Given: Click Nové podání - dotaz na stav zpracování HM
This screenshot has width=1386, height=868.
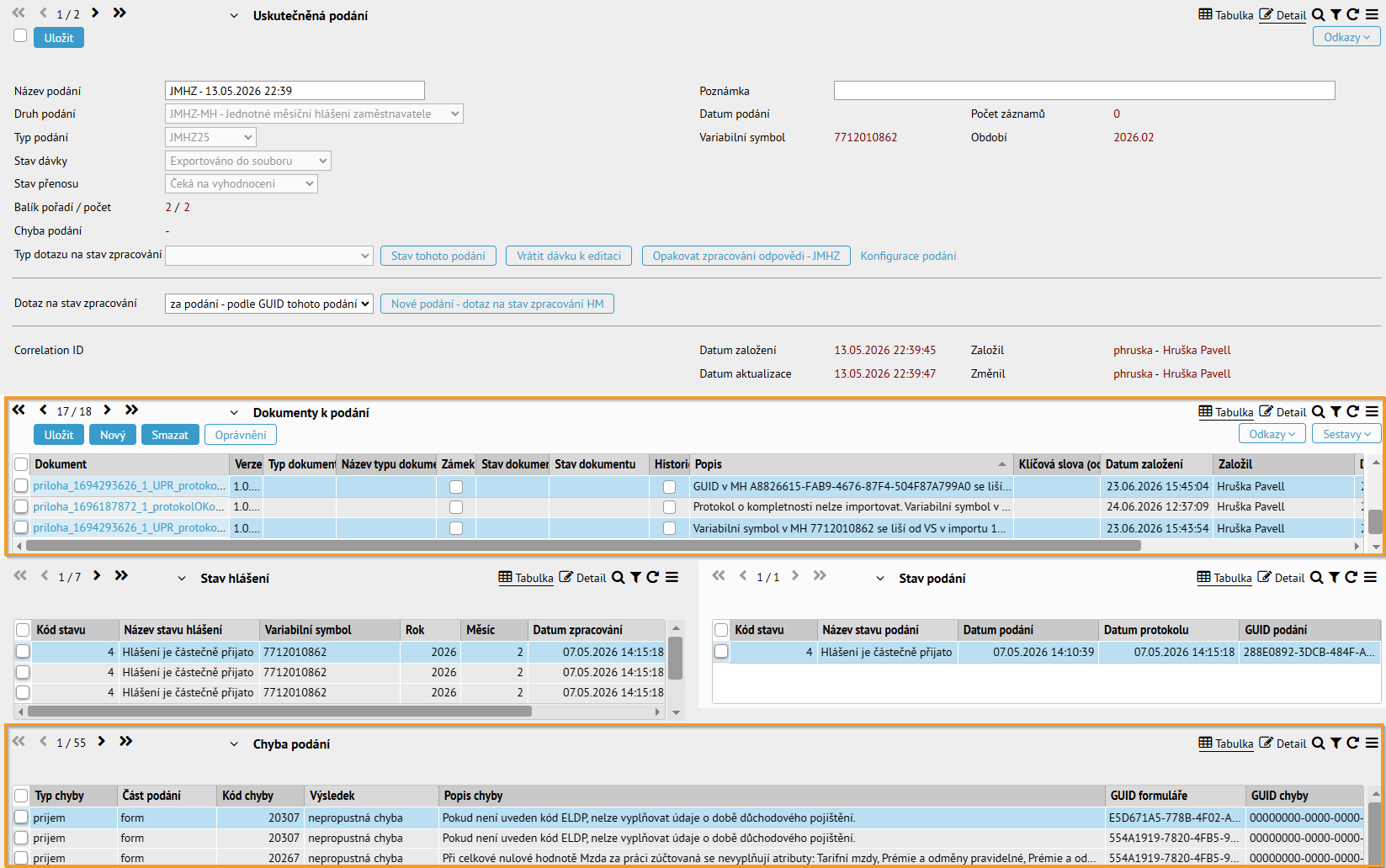Looking at the screenshot, I should [497, 304].
